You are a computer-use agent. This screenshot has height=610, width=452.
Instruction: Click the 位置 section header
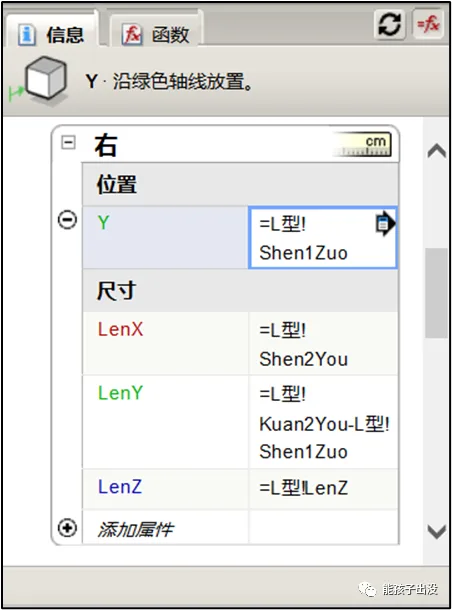pyautogui.click(x=240, y=184)
